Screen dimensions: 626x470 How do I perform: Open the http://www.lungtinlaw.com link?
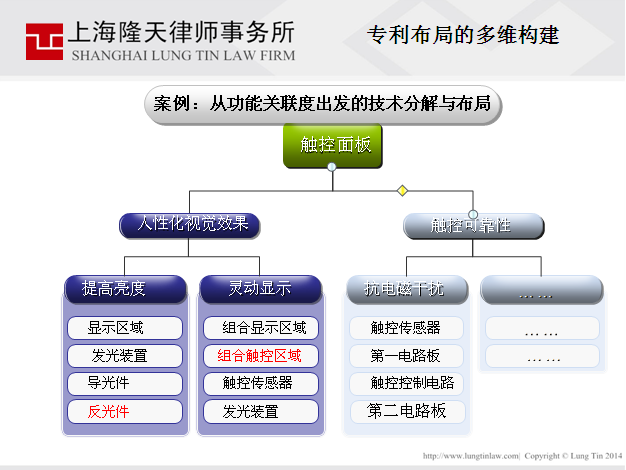pyautogui.click(x=471, y=456)
